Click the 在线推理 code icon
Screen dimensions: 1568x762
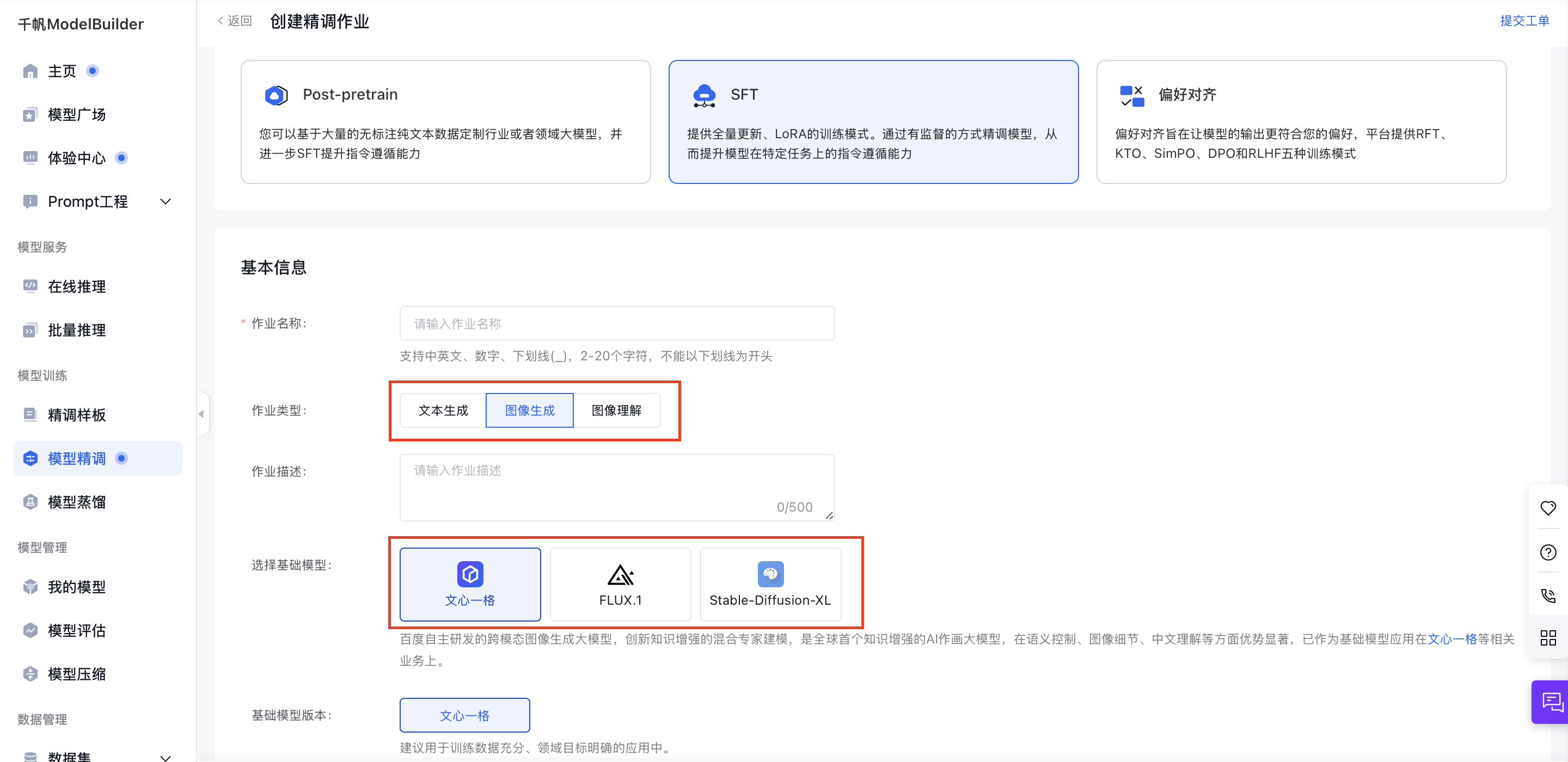(30, 286)
